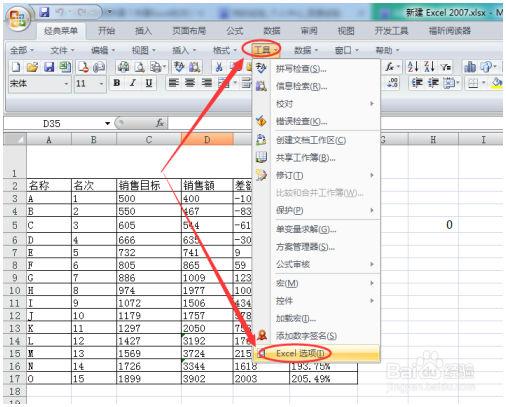Open the 帮助 dropdown menu
The width and height of the screenshot is (506, 407).
pyautogui.click(x=387, y=50)
